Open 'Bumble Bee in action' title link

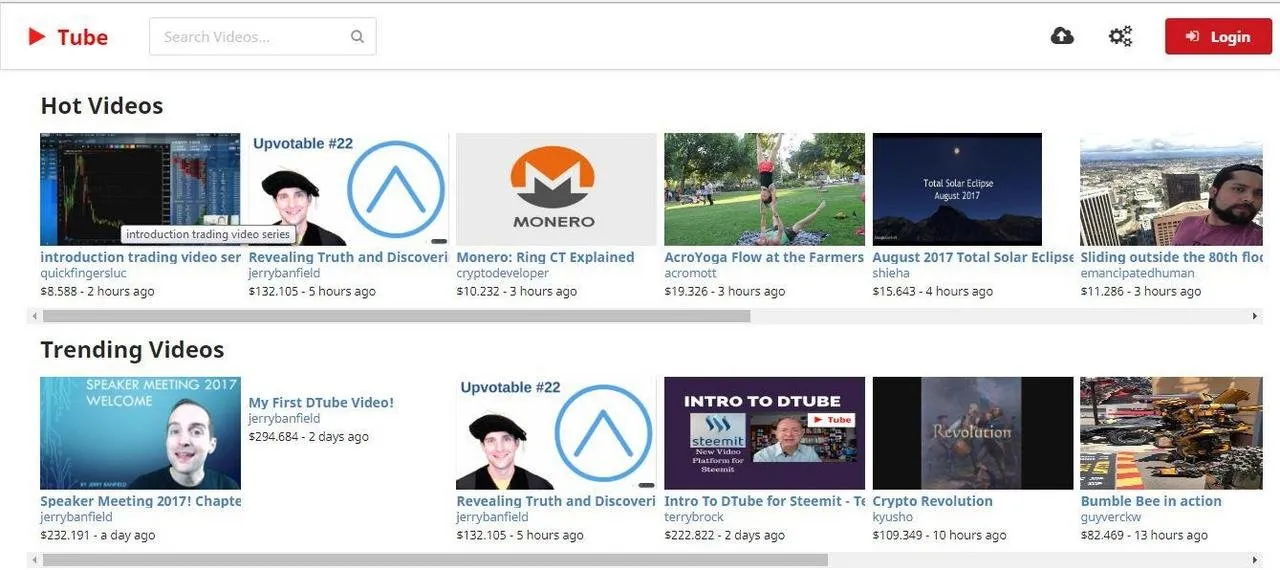click(1151, 501)
